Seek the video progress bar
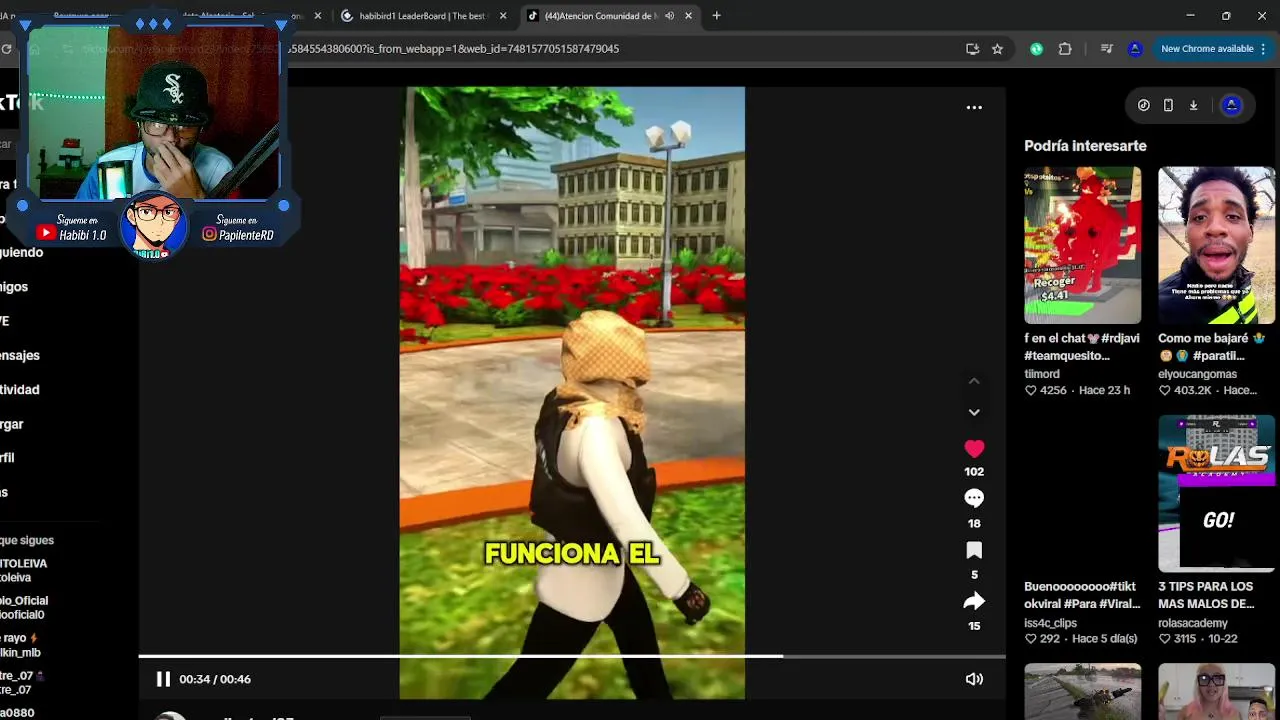 (572, 656)
